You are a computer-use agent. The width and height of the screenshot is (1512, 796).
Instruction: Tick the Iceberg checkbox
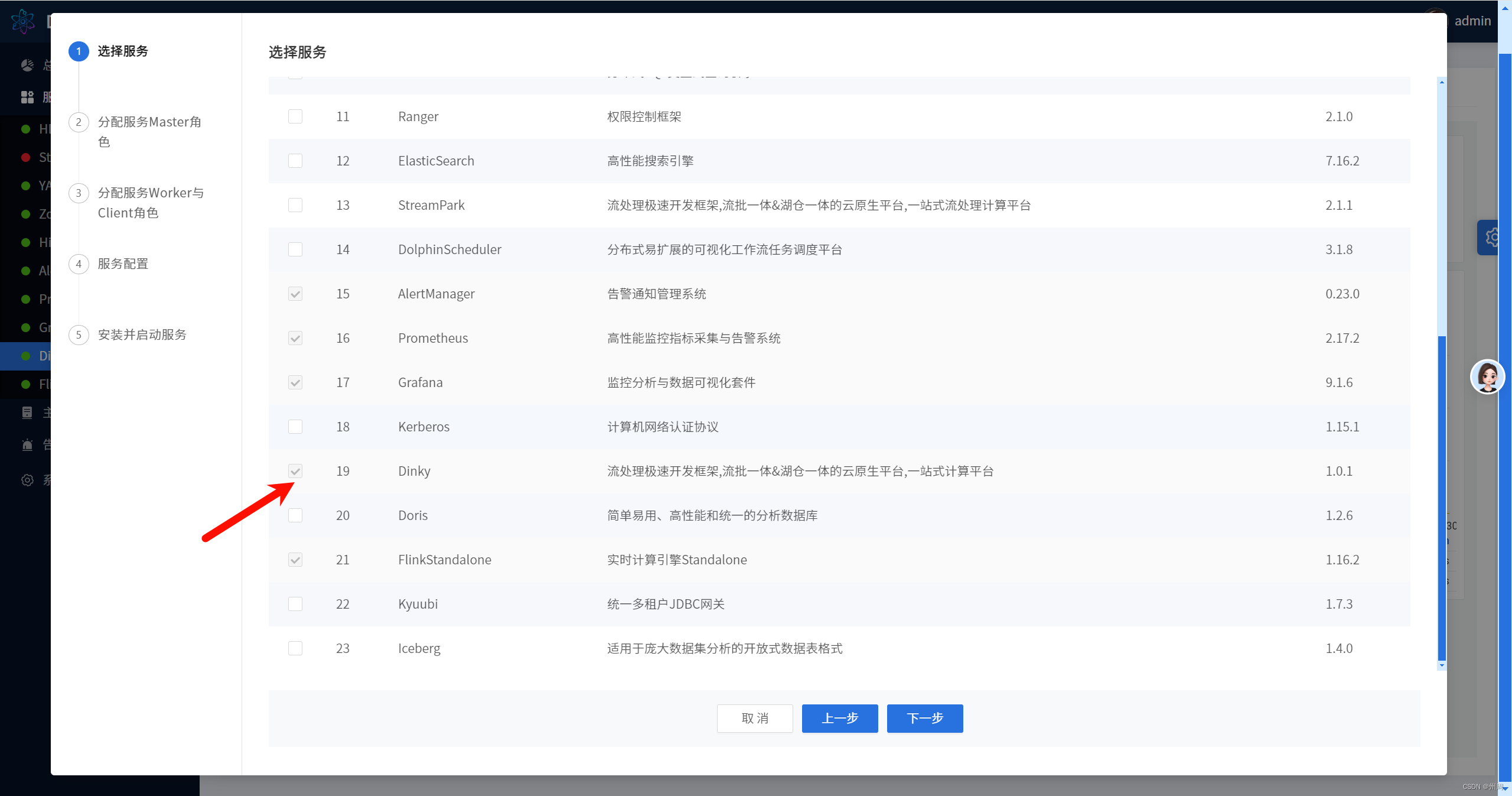click(x=295, y=648)
